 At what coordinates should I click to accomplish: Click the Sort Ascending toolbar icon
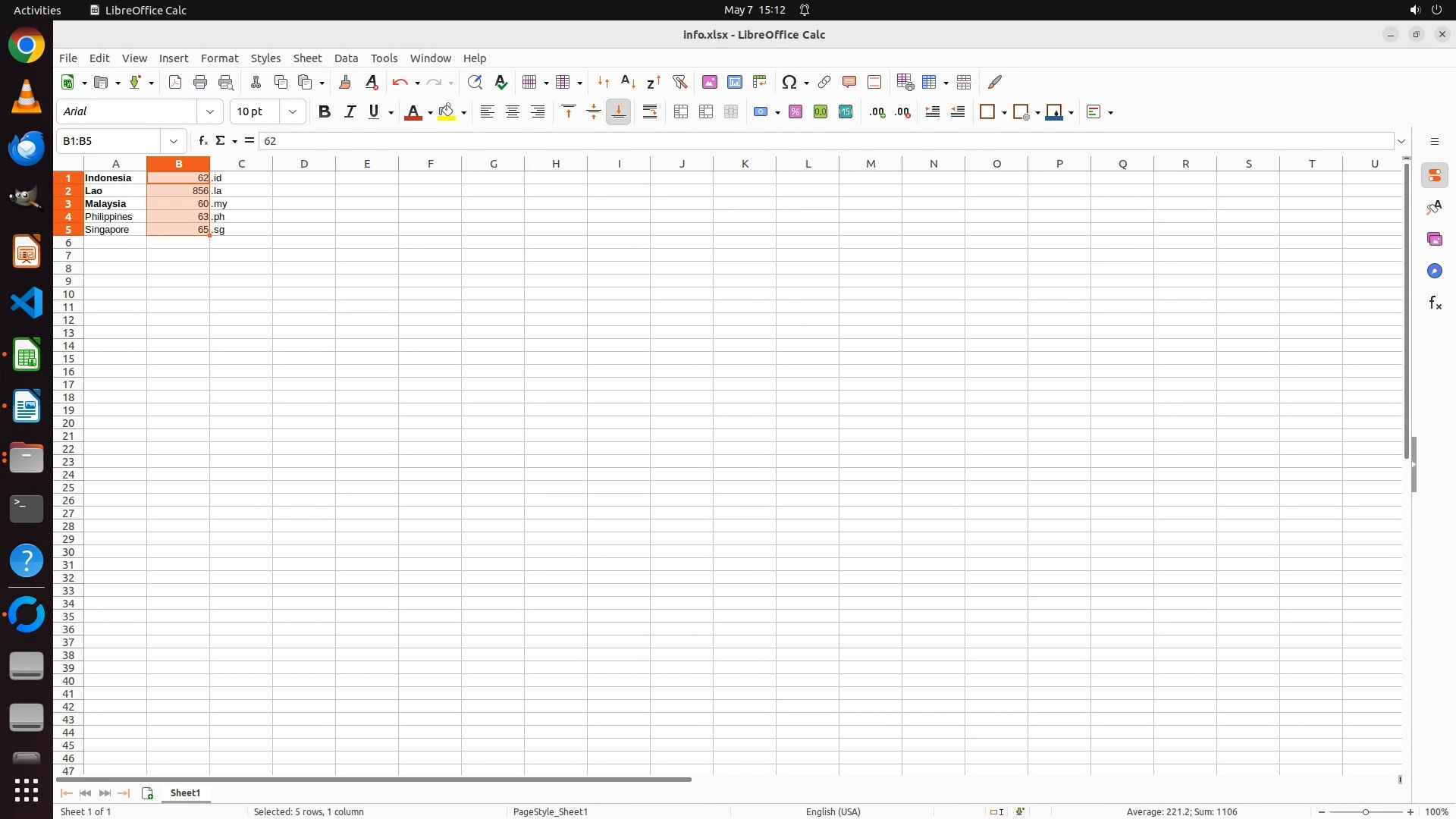coord(628,82)
